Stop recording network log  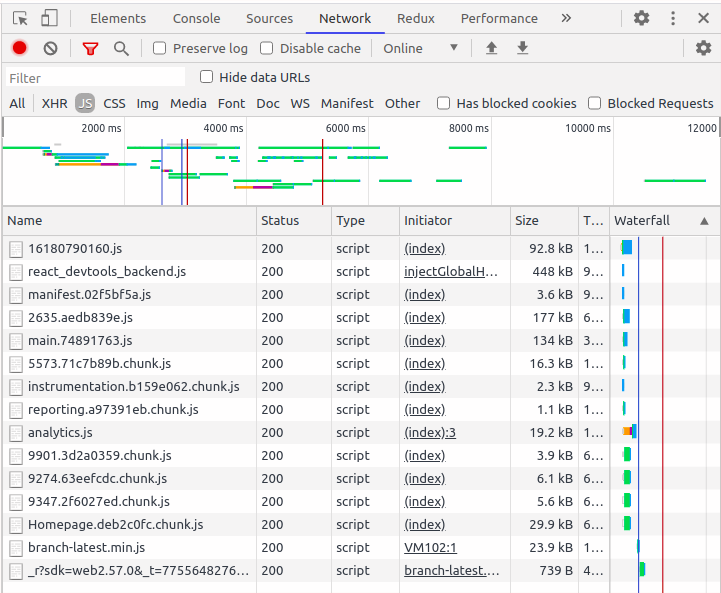[x=19, y=48]
